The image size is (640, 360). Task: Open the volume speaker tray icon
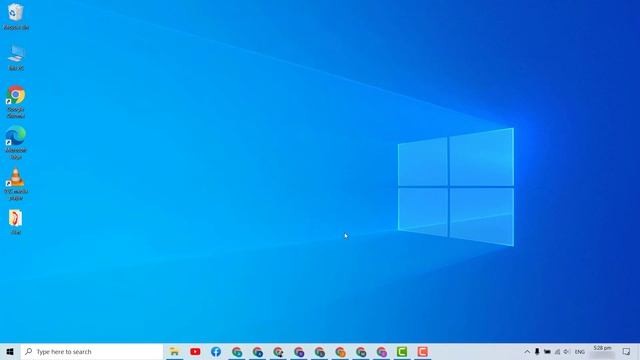[x=567, y=351]
